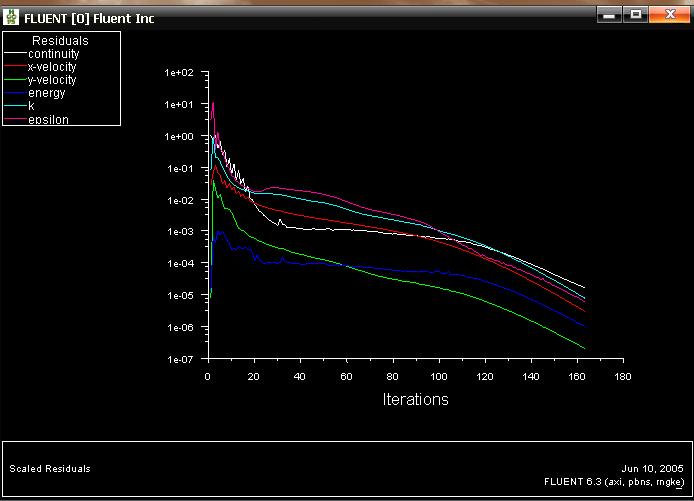The image size is (694, 501).
Task: Click the '1e-02' y-axis label
Action: pyautogui.click(x=180, y=200)
